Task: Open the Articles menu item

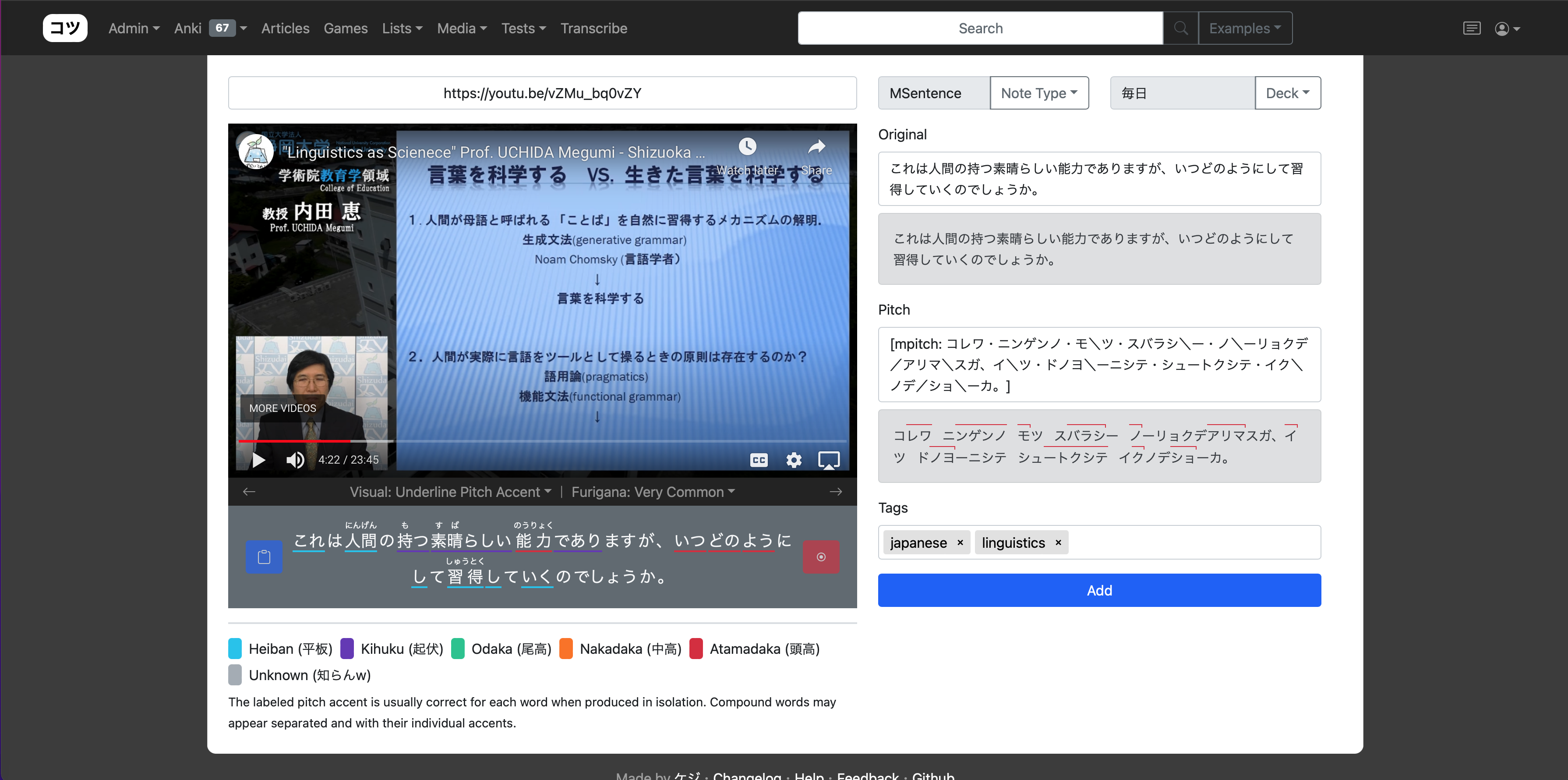Action: point(285,28)
